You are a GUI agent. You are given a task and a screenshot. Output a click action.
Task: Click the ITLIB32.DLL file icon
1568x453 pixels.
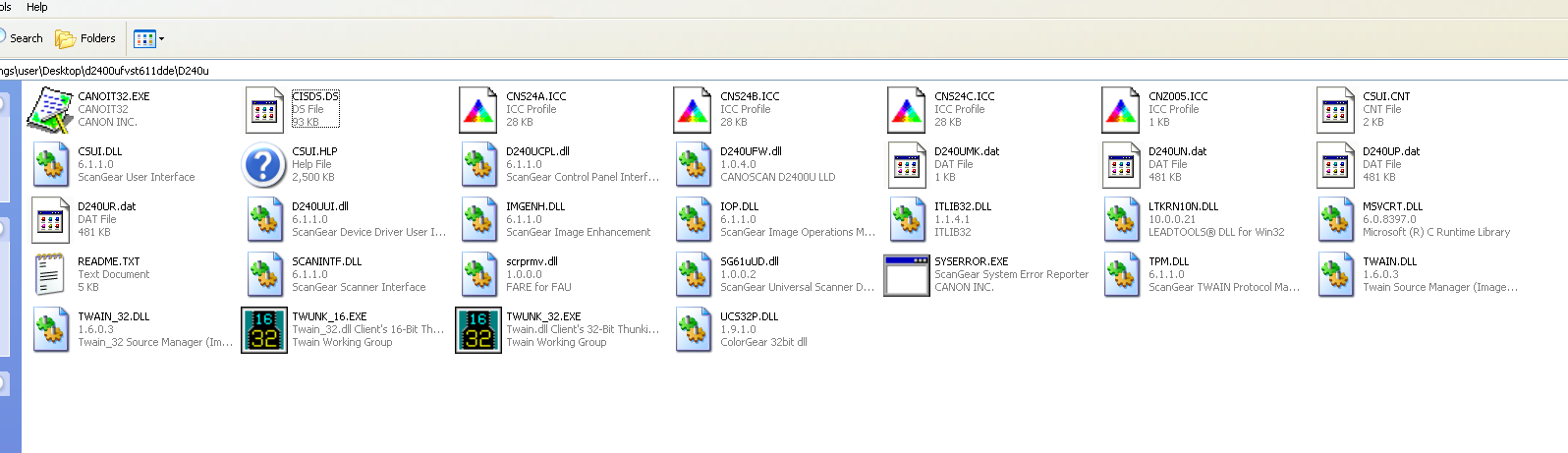906,220
